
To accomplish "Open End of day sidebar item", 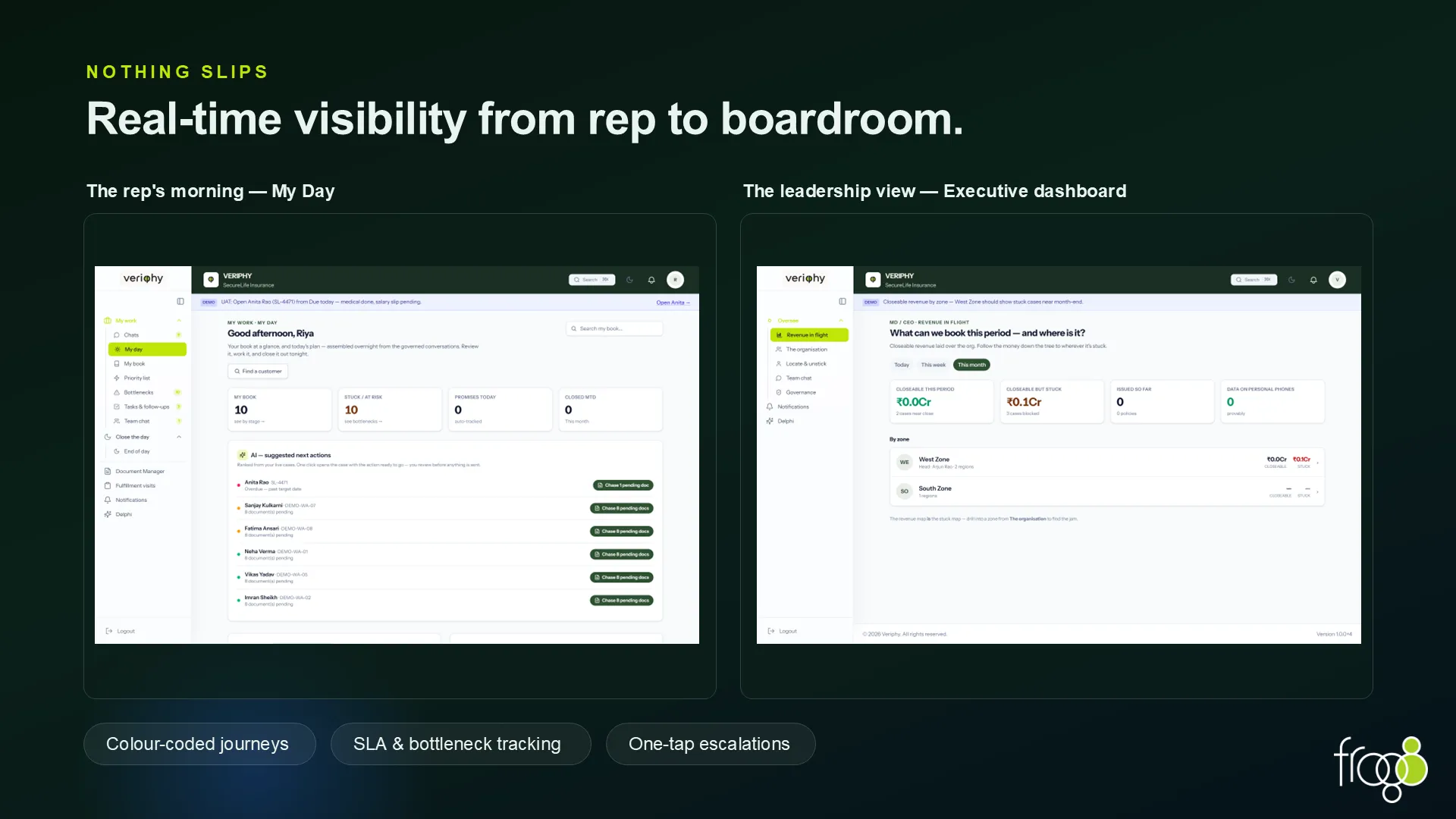I will pyautogui.click(x=147, y=451).
